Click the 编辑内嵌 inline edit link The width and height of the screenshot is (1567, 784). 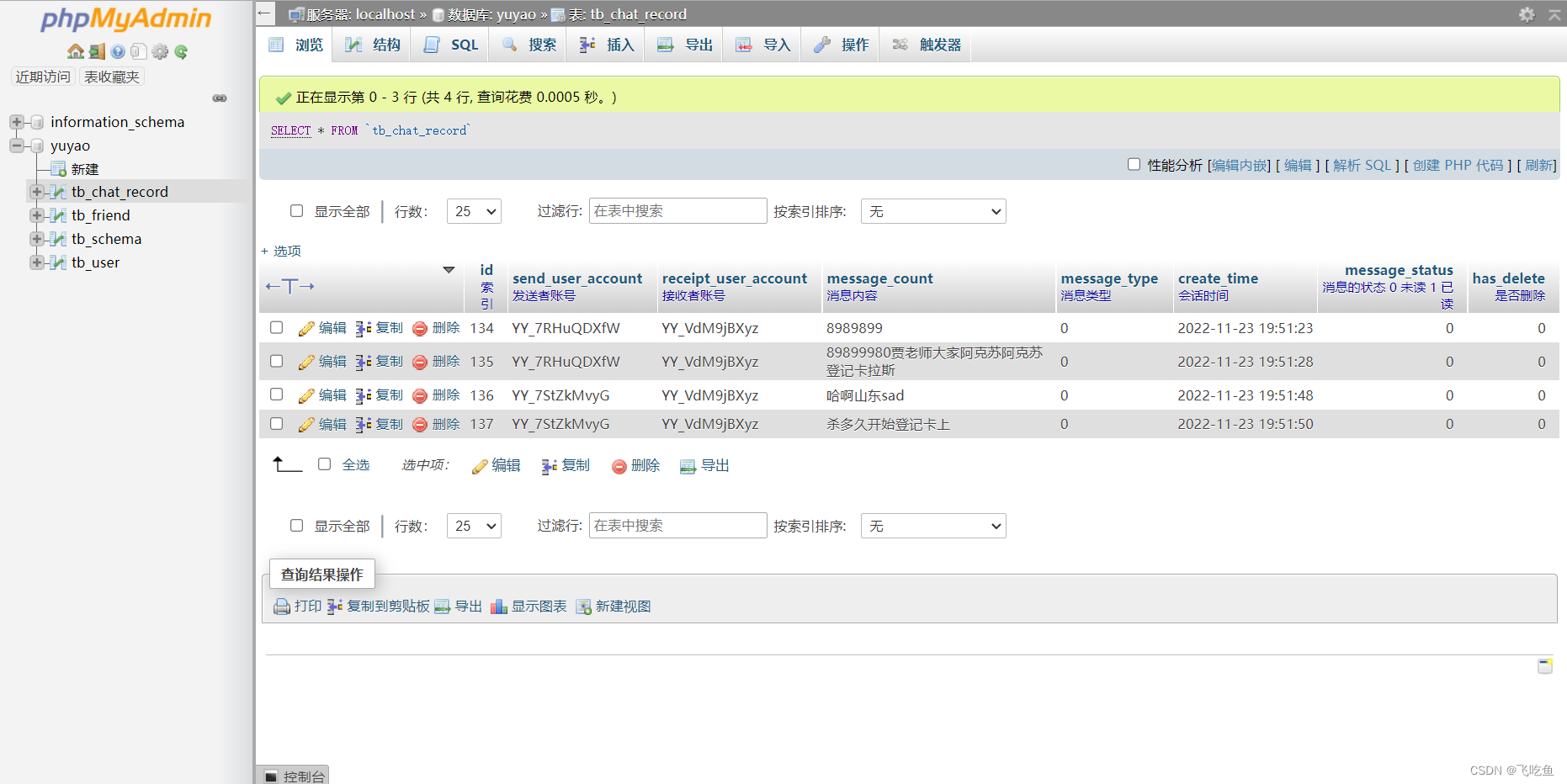(1240, 166)
